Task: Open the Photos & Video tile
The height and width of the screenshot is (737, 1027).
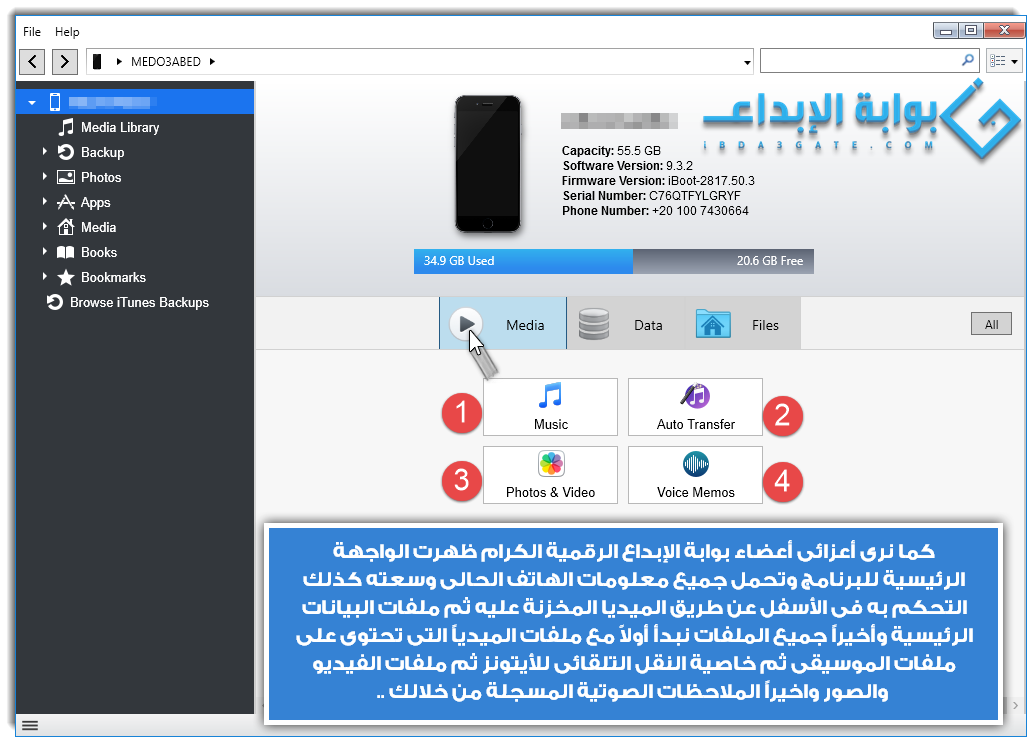Action: (x=550, y=475)
